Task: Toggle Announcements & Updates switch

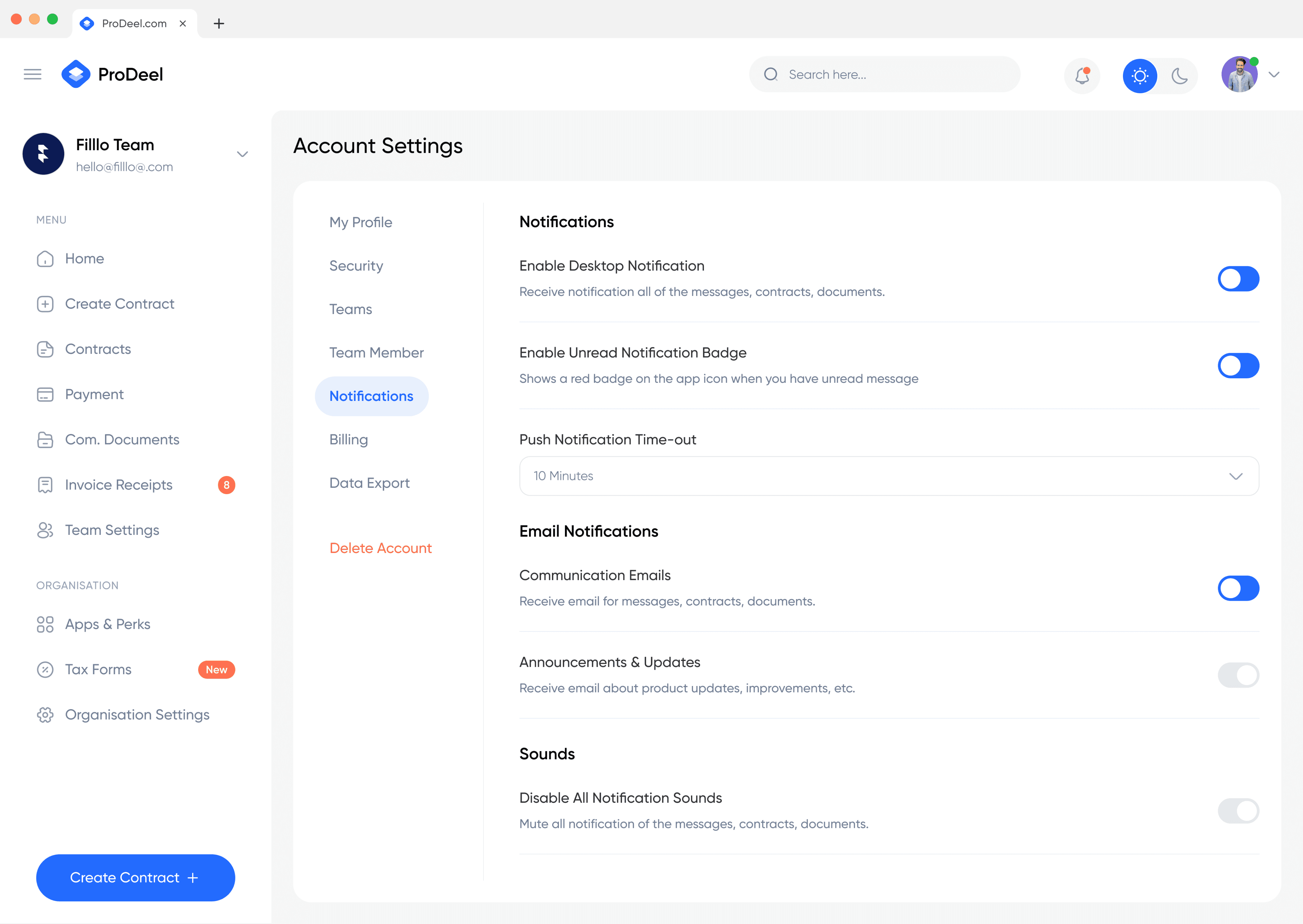Action: (x=1238, y=675)
